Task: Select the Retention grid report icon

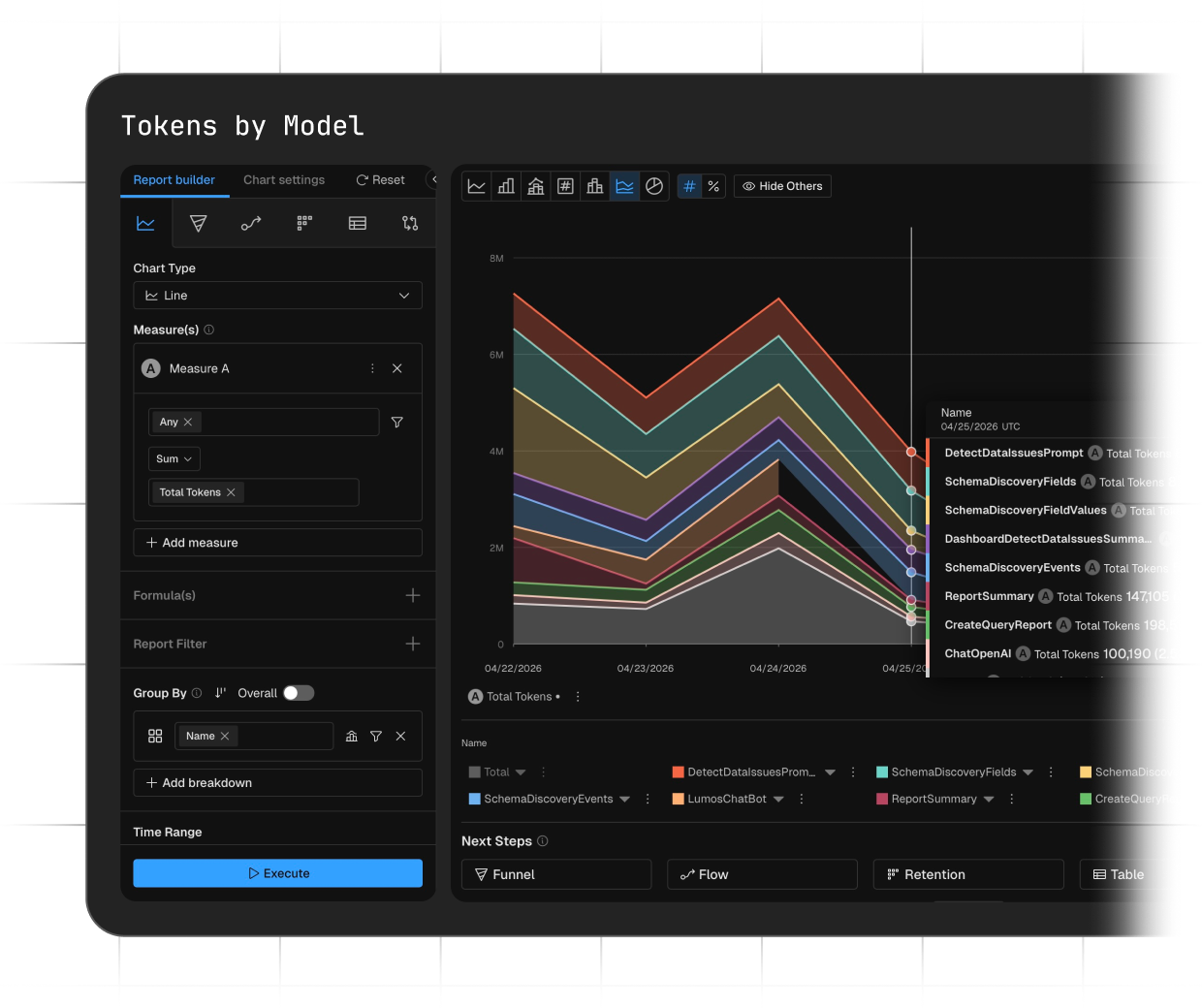Action: coord(304,224)
